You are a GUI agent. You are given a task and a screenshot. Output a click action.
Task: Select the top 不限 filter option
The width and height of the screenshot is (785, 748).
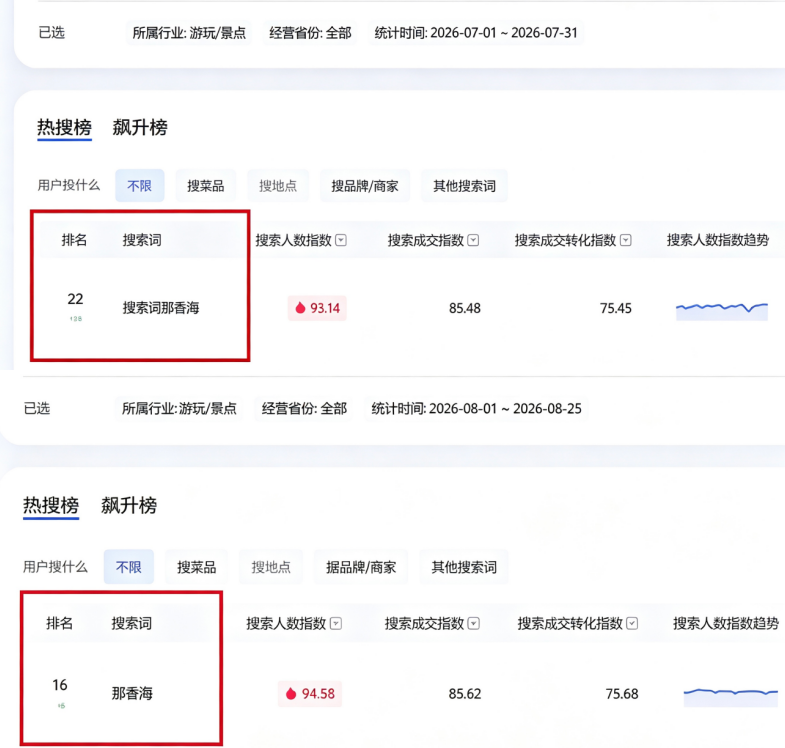(140, 186)
